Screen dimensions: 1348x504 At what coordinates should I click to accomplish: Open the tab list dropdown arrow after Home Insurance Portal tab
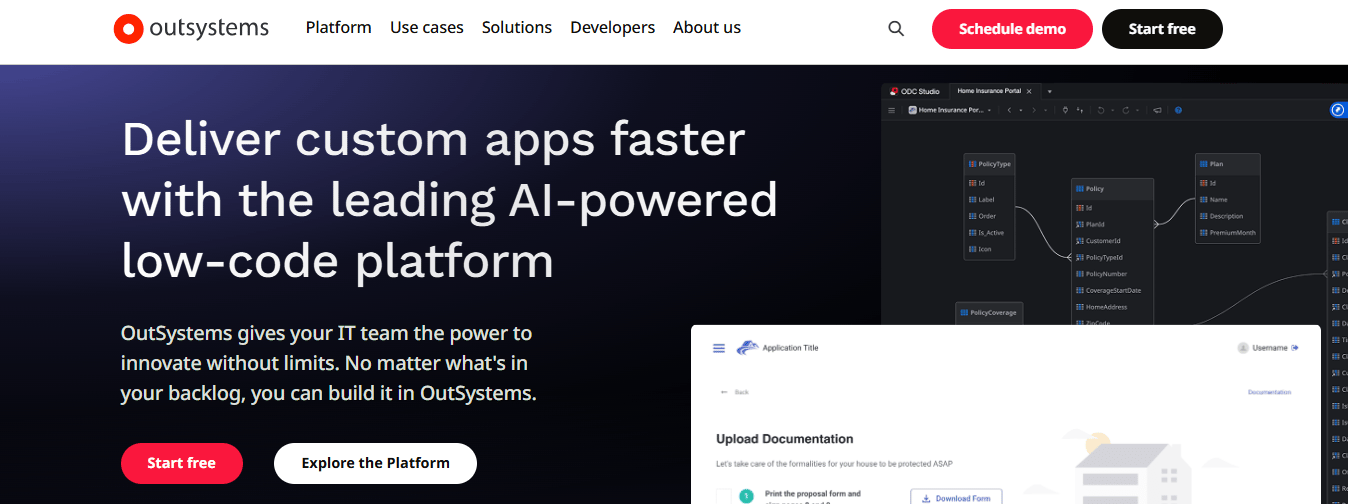(x=1050, y=91)
